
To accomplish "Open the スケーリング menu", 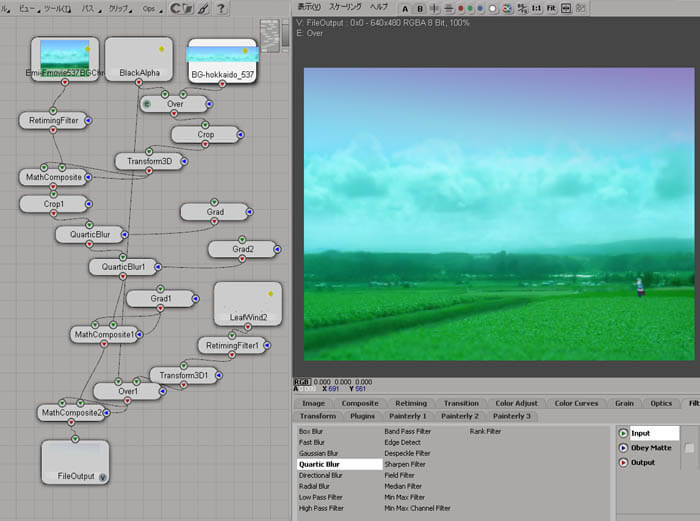I will (346, 7).
